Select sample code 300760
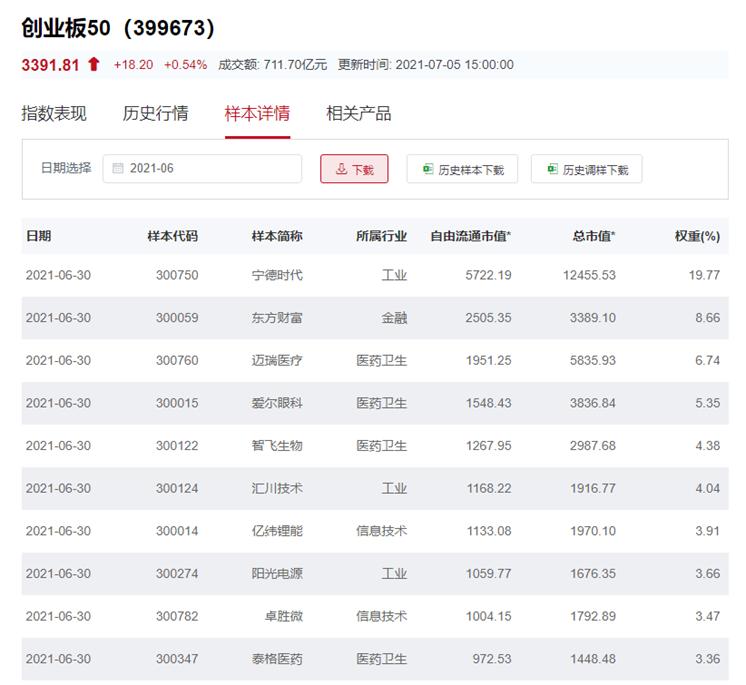Screen dimensions: 746x685 (x=177, y=360)
